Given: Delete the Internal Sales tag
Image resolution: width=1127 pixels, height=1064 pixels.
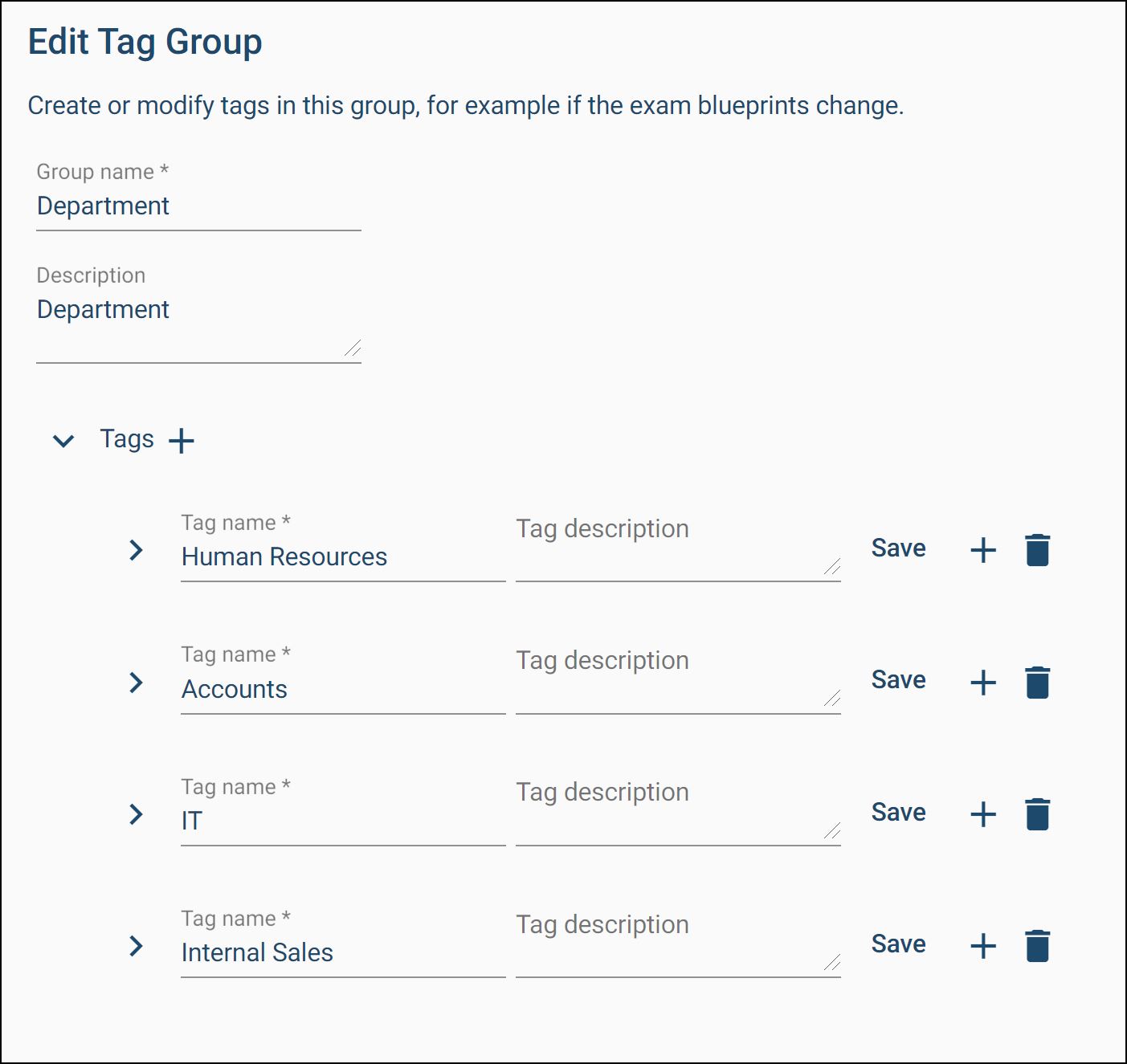Looking at the screenshot, I should (x=1037, y=946).
